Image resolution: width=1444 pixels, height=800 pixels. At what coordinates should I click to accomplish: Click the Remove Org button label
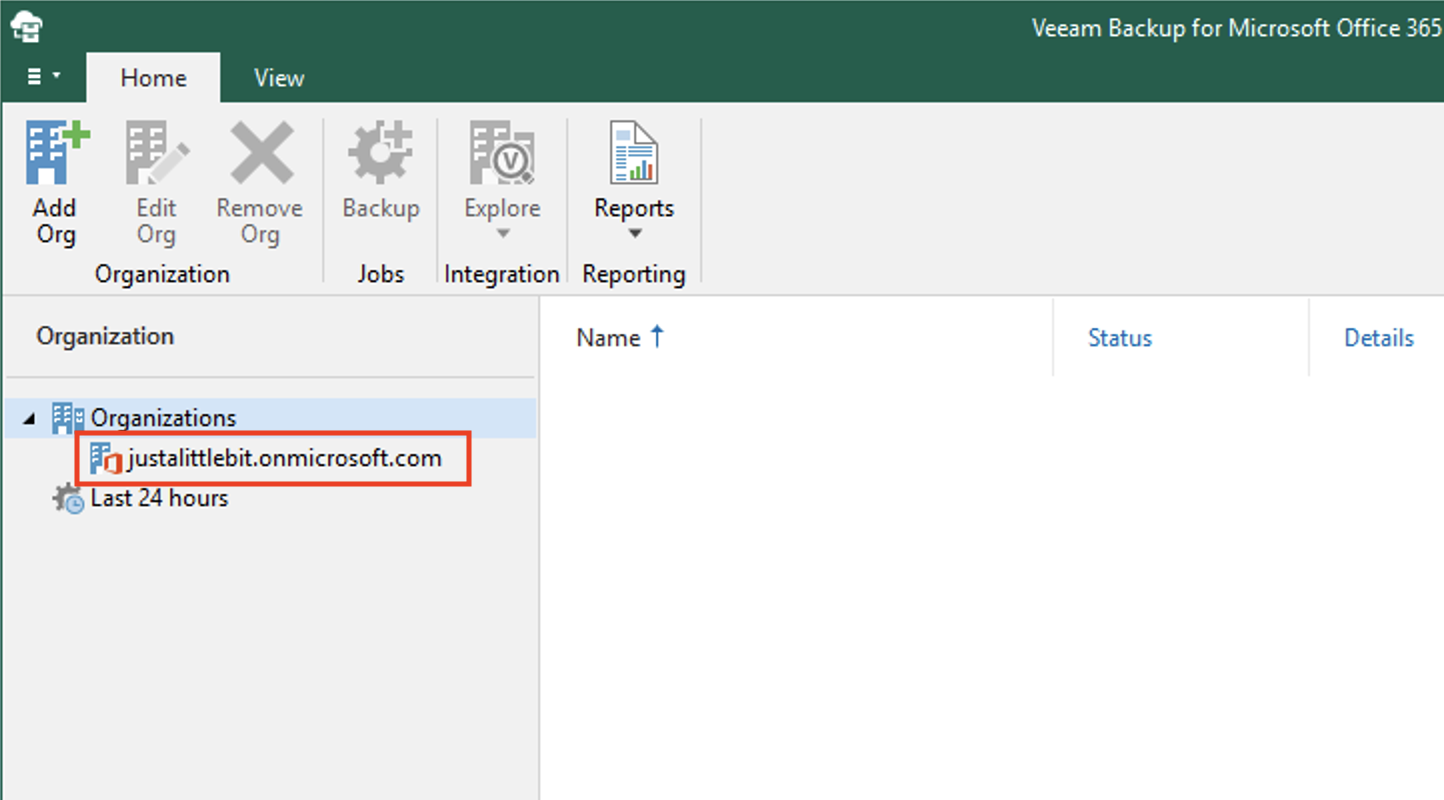pos(260,221)
